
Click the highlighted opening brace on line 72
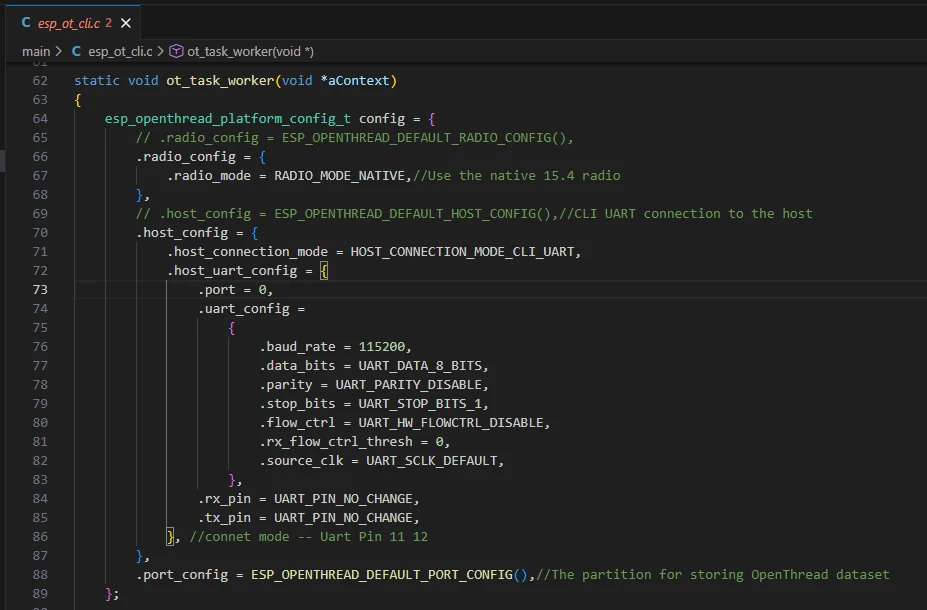click(x=324, y=271)
